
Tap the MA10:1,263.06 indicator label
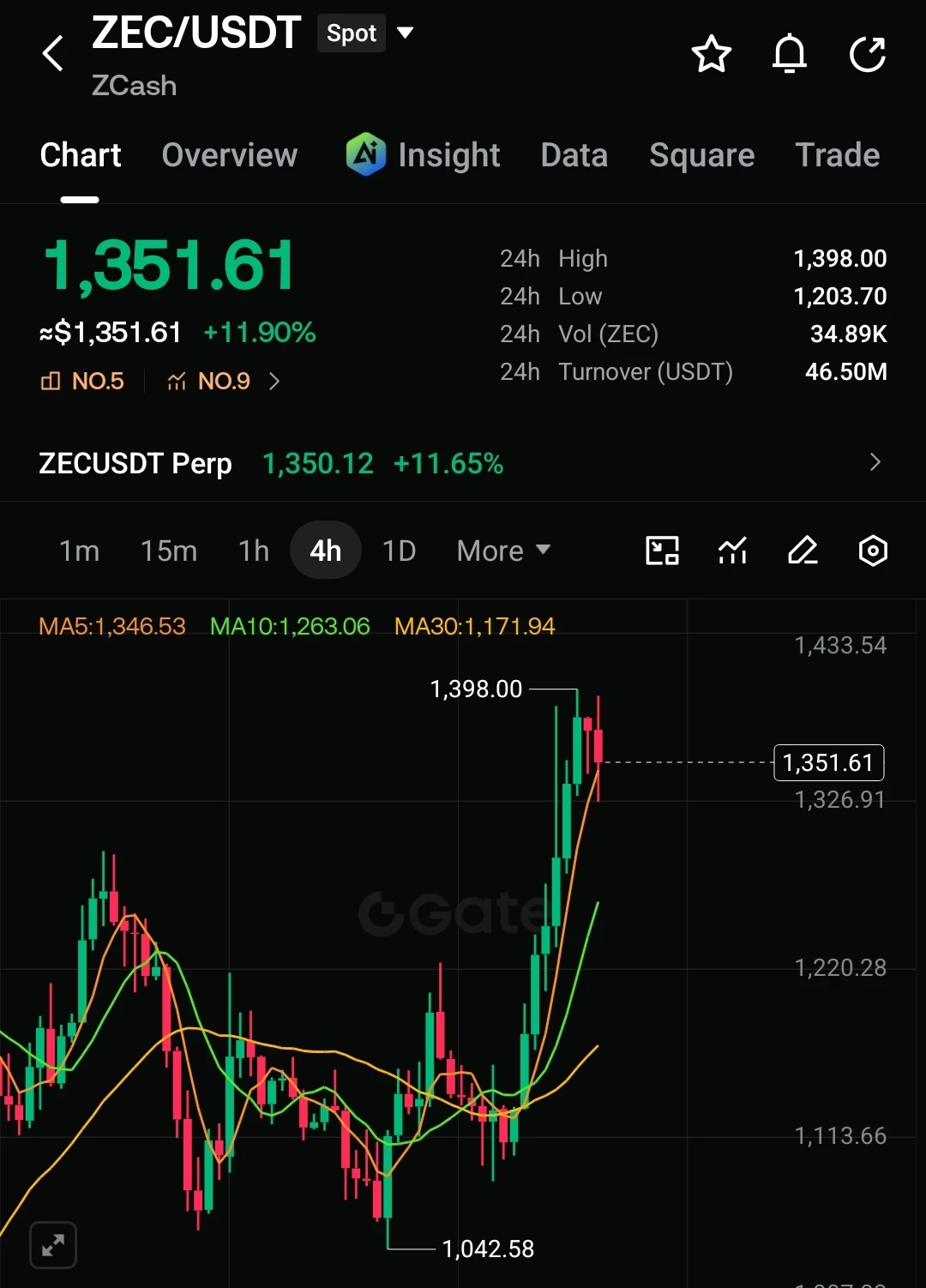pyautogui.click(x=290, y=626)
